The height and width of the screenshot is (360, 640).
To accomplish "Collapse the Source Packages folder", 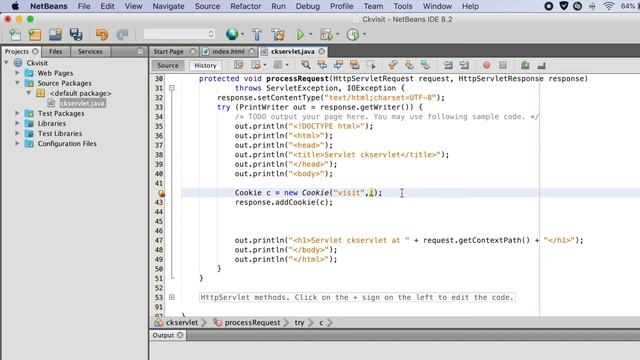I will point(17,83).
